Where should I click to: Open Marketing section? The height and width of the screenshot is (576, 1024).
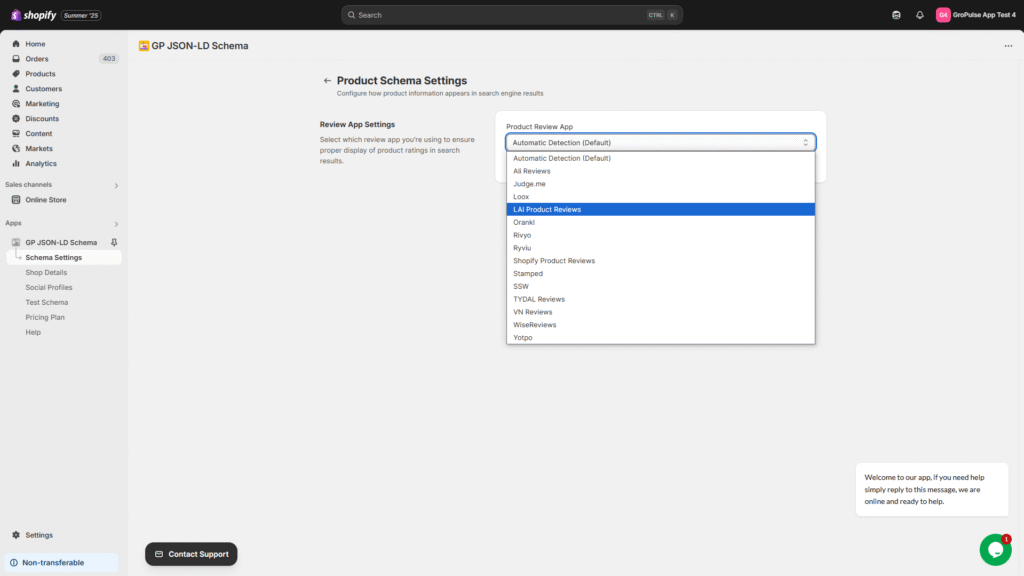point(42,104)
